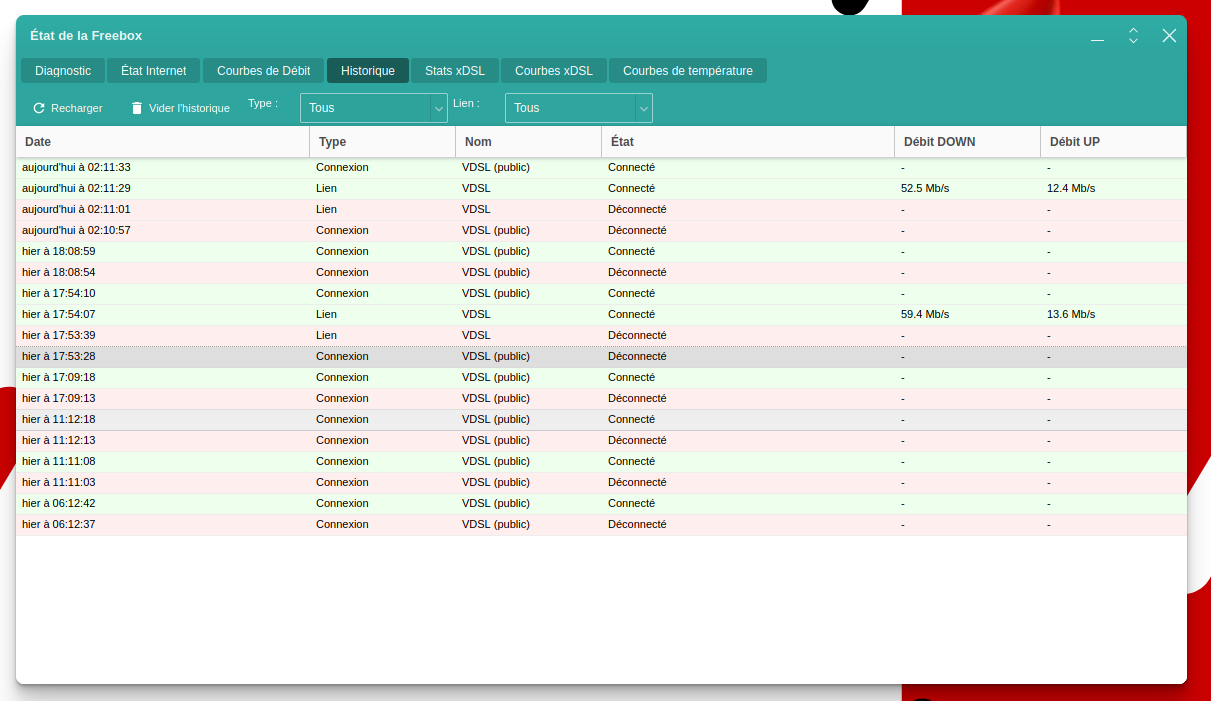
Task: Select the row hier à 18:08:59
Action: click(x=601, y=251)
